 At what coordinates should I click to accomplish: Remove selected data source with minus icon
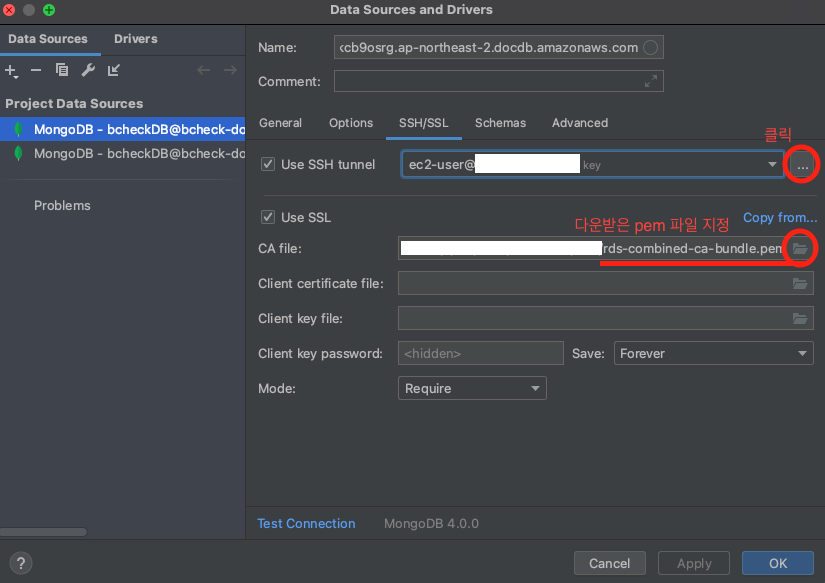coord(36,70)
